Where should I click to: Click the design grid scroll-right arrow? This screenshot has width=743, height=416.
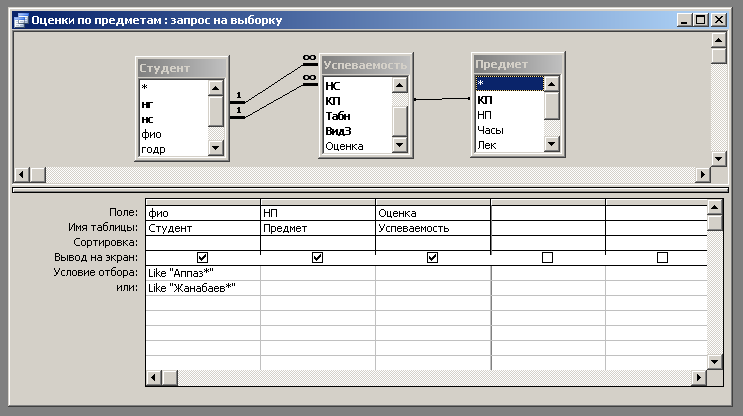698,378
